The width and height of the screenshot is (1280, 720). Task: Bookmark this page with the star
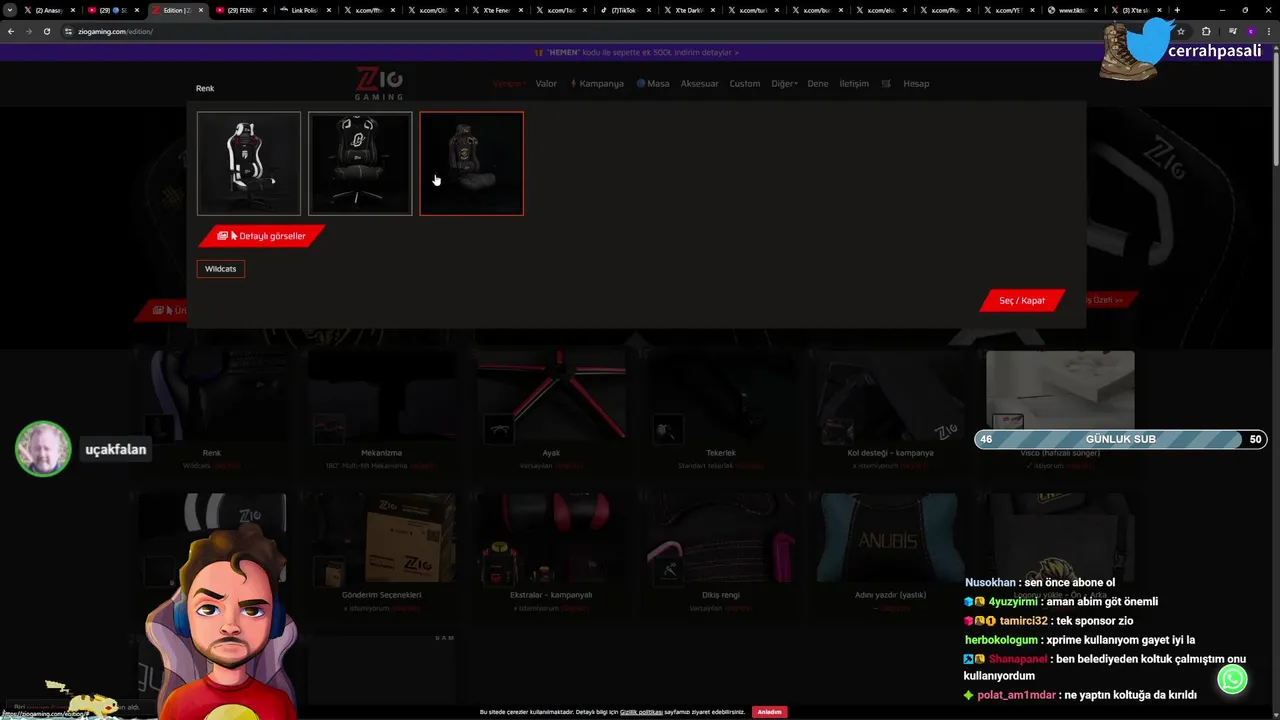(1180, 31)
